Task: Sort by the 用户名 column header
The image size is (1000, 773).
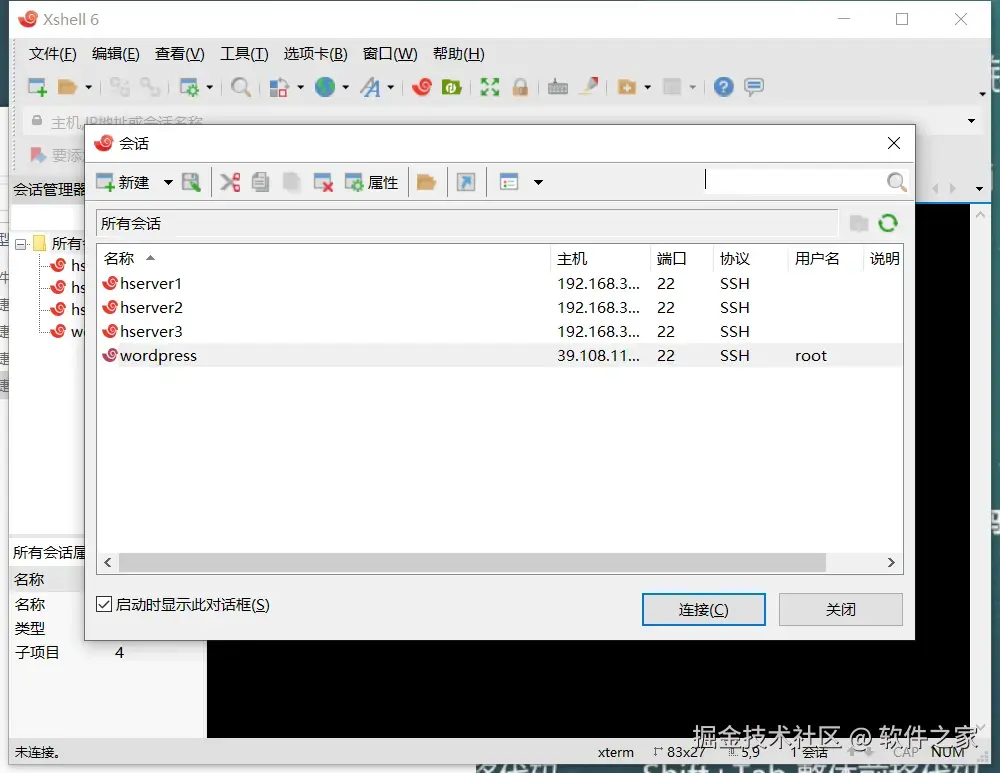Action: pos(825,258)
